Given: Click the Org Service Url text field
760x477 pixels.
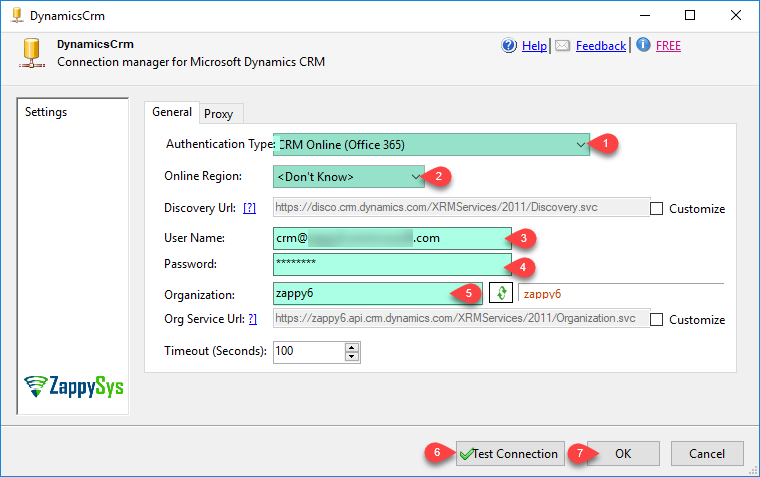Looking at the screenshot, I should (461, 318).
